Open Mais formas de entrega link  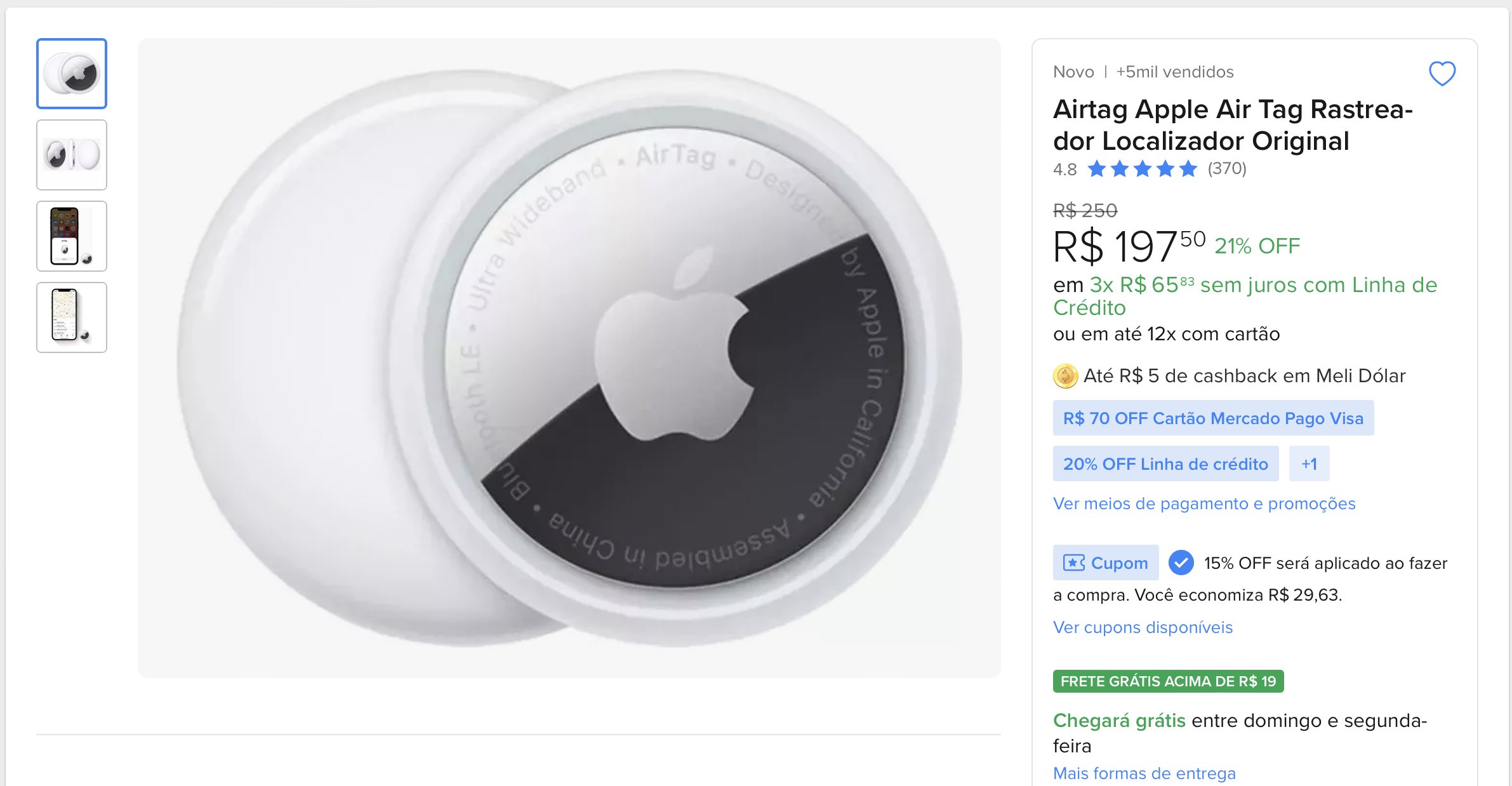[1144, 773]
